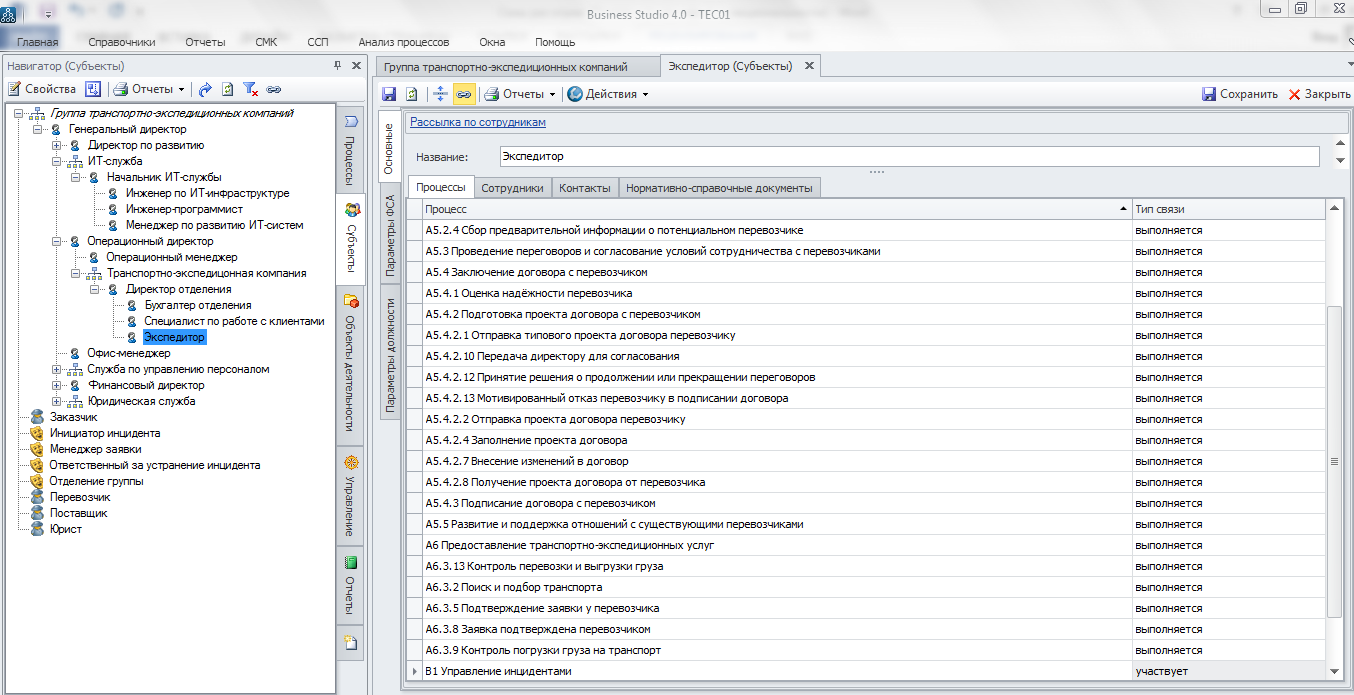Open the Справочники menu
The image size is (1354, 695).
click(121, 42)
